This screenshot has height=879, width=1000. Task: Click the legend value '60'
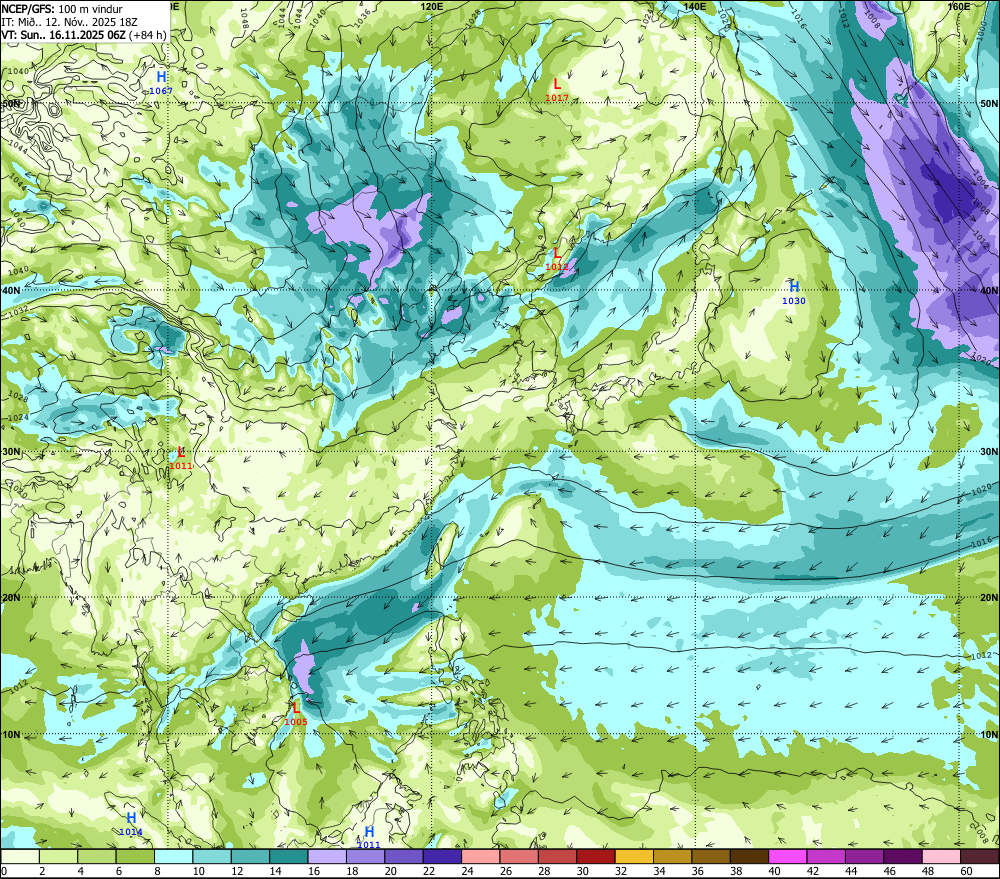click(x=966, y=871)
